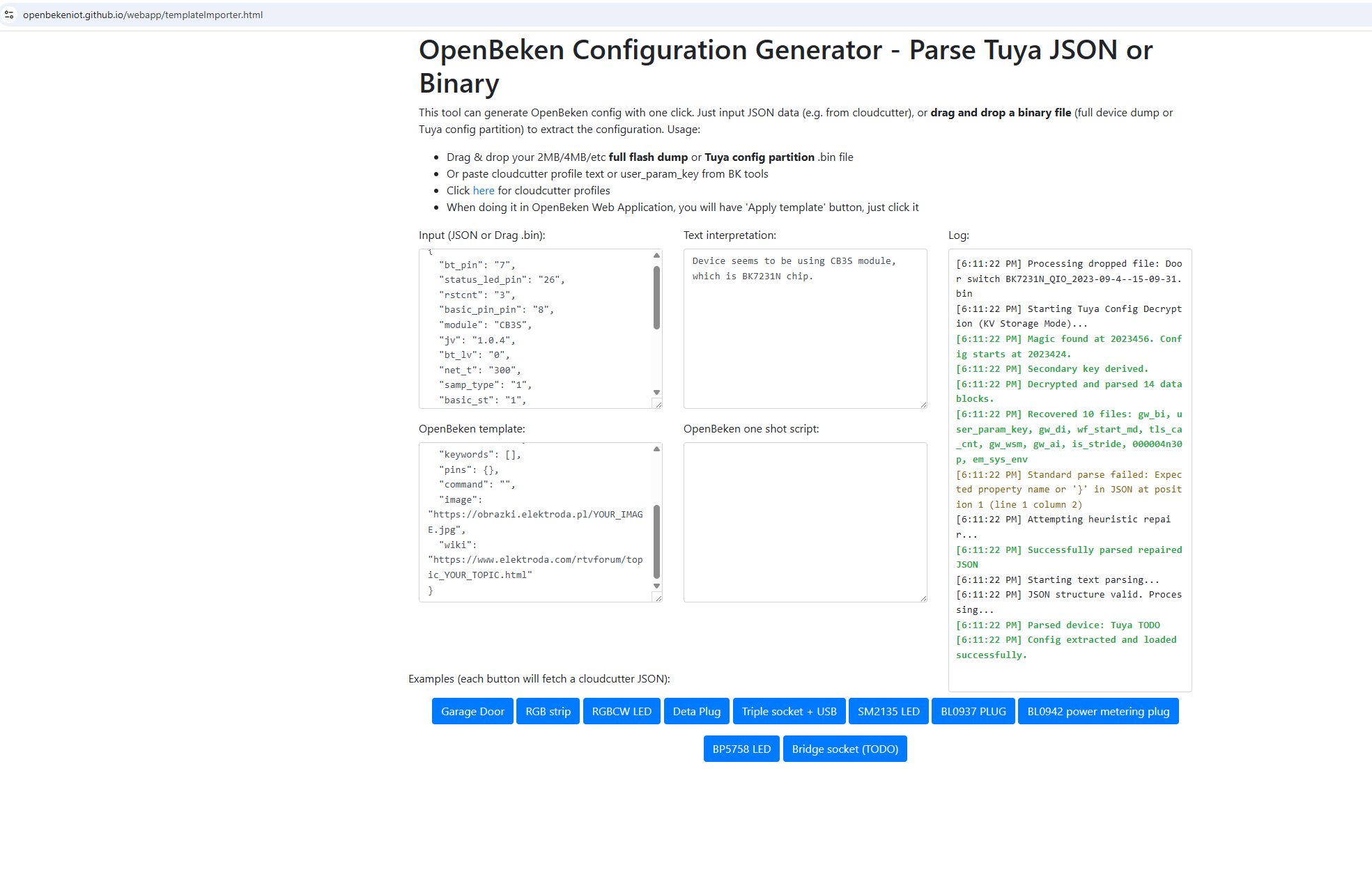Open the 'here' cloudcutter profiles link
This screenshot has height=881, width=1372.
click(x=484, y=191)
